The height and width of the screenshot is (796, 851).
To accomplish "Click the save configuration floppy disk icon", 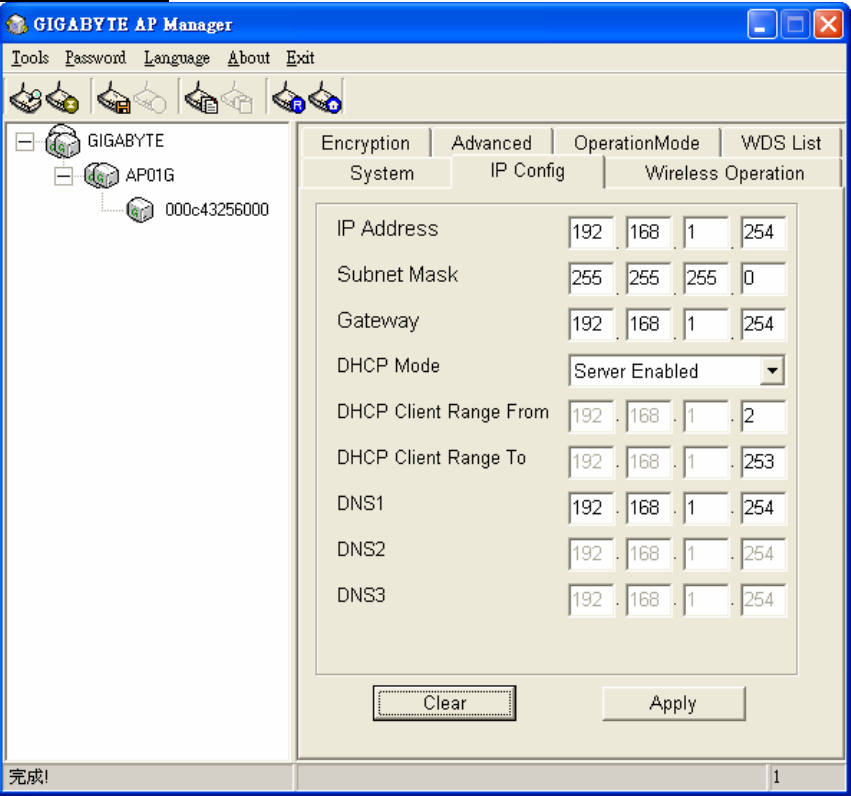I will pyautogui.click(x=113, y=98).
